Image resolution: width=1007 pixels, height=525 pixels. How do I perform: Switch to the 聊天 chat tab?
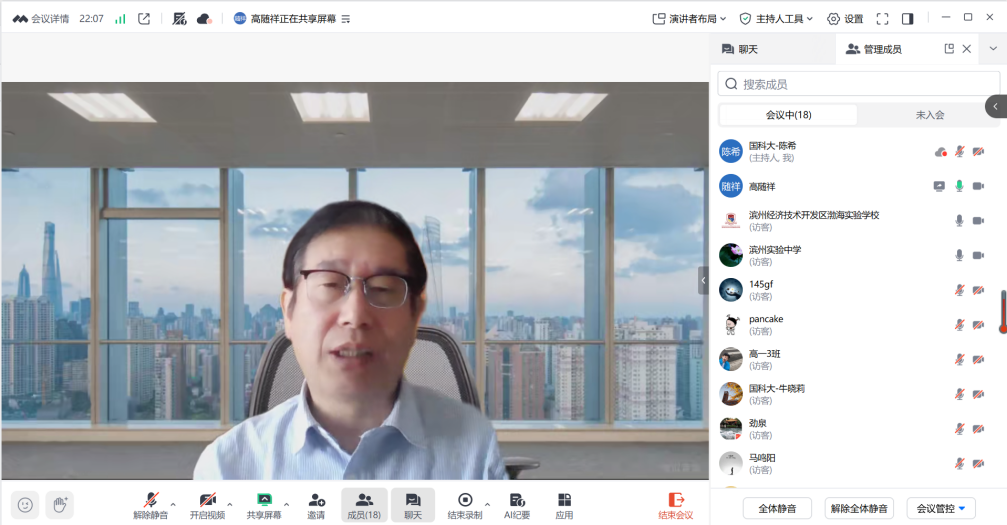pos(740,49)
